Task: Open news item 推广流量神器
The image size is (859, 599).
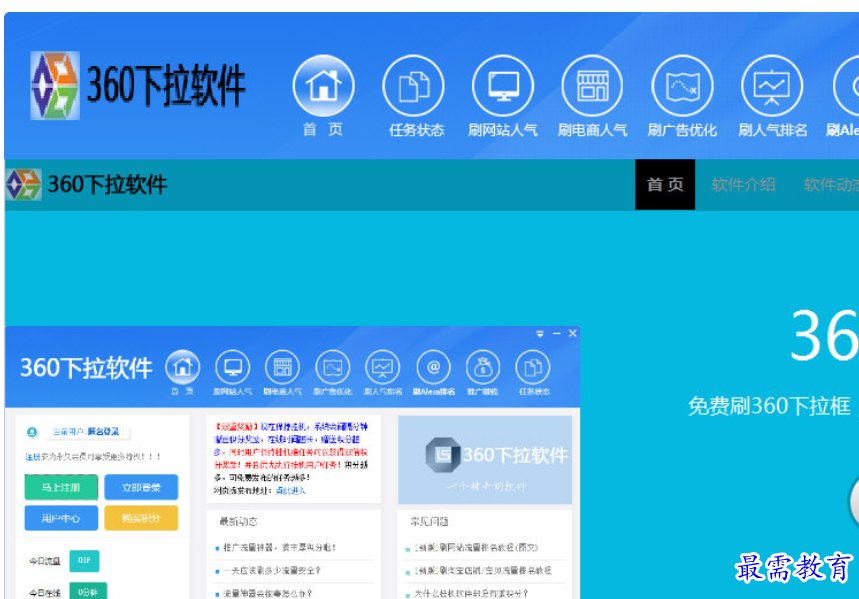Action: [x=279, y=547]
